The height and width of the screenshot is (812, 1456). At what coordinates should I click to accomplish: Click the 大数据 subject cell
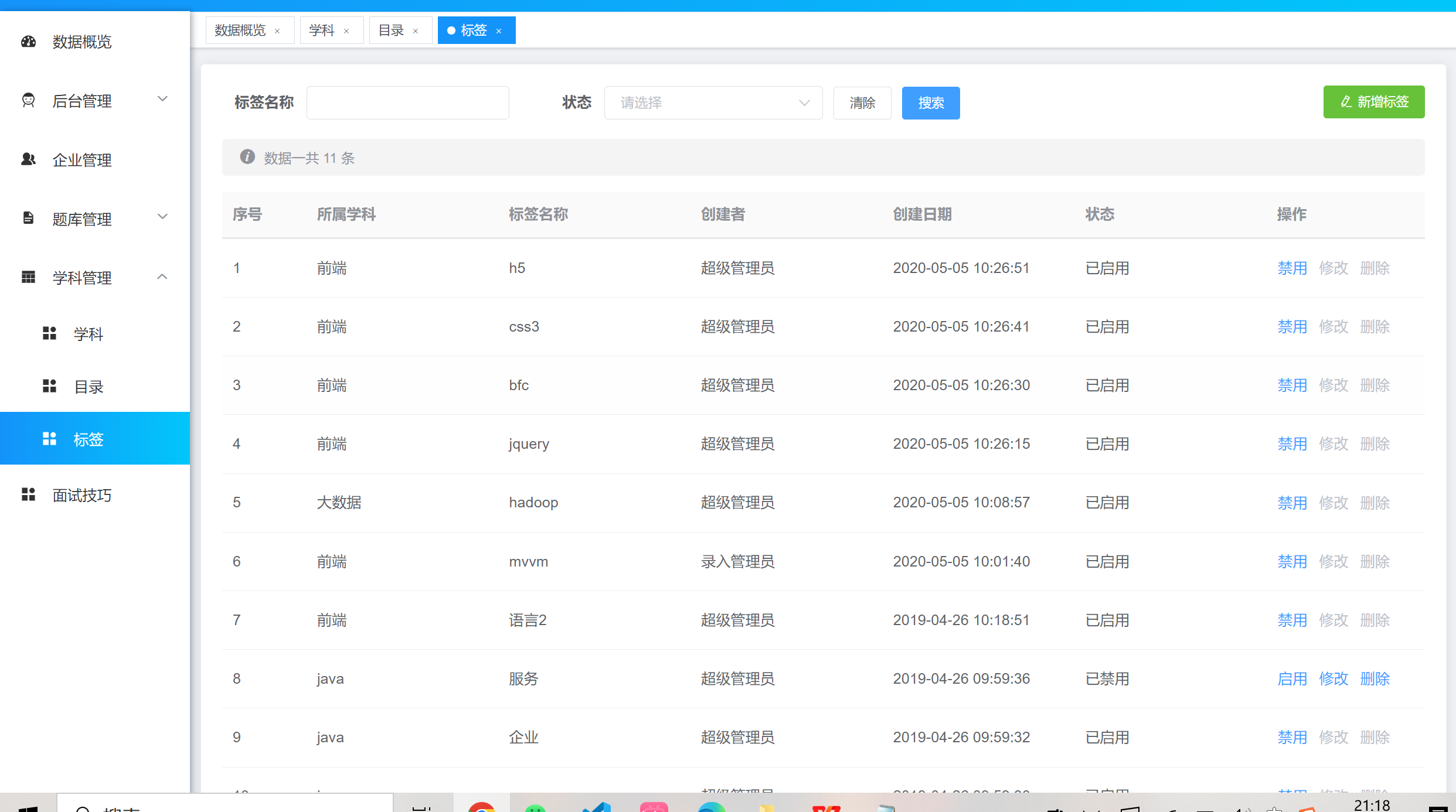[x=339, y=503]
